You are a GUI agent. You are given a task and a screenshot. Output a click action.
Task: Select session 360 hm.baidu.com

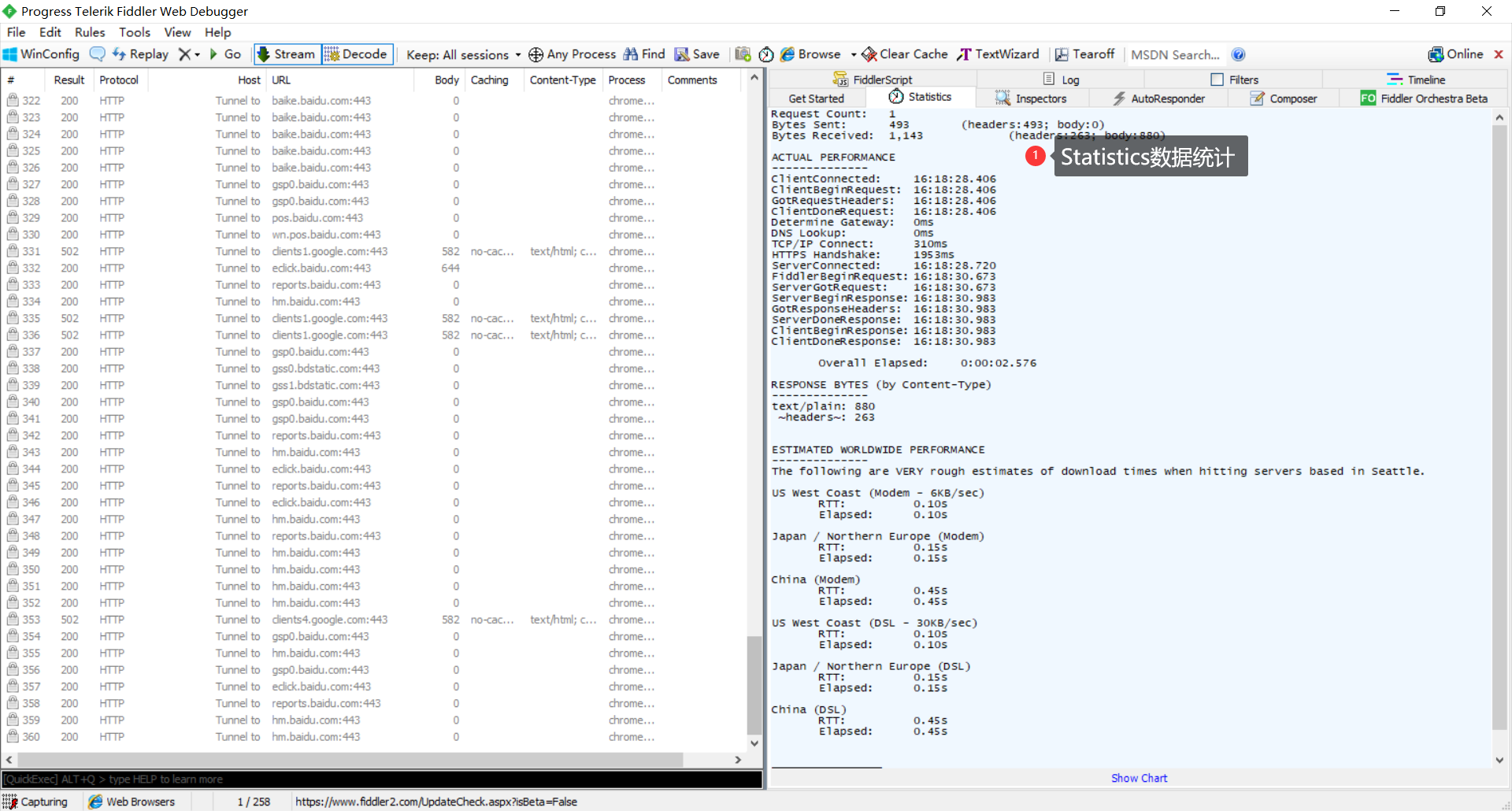(372, 737)
